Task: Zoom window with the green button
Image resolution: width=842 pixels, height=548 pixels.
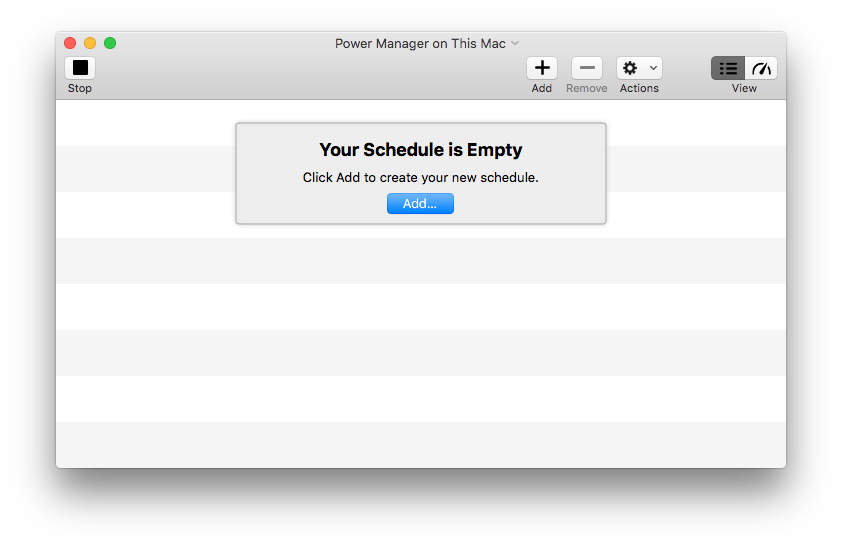Action: [x=110, y=43]
